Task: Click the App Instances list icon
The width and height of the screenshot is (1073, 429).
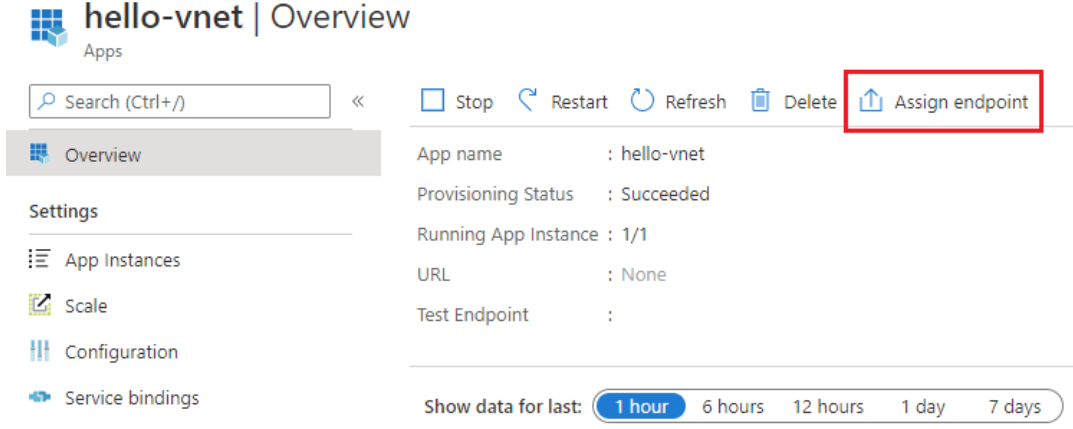Action: click(39, 260)
